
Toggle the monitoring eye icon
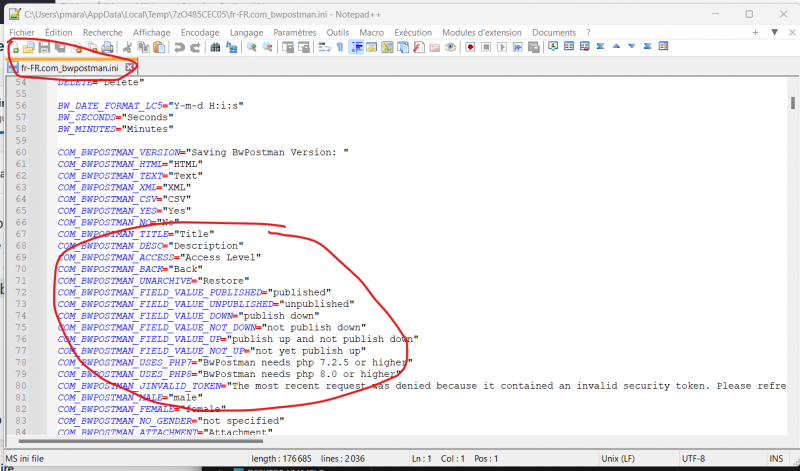pyautogui.click(x=451, y=47)
